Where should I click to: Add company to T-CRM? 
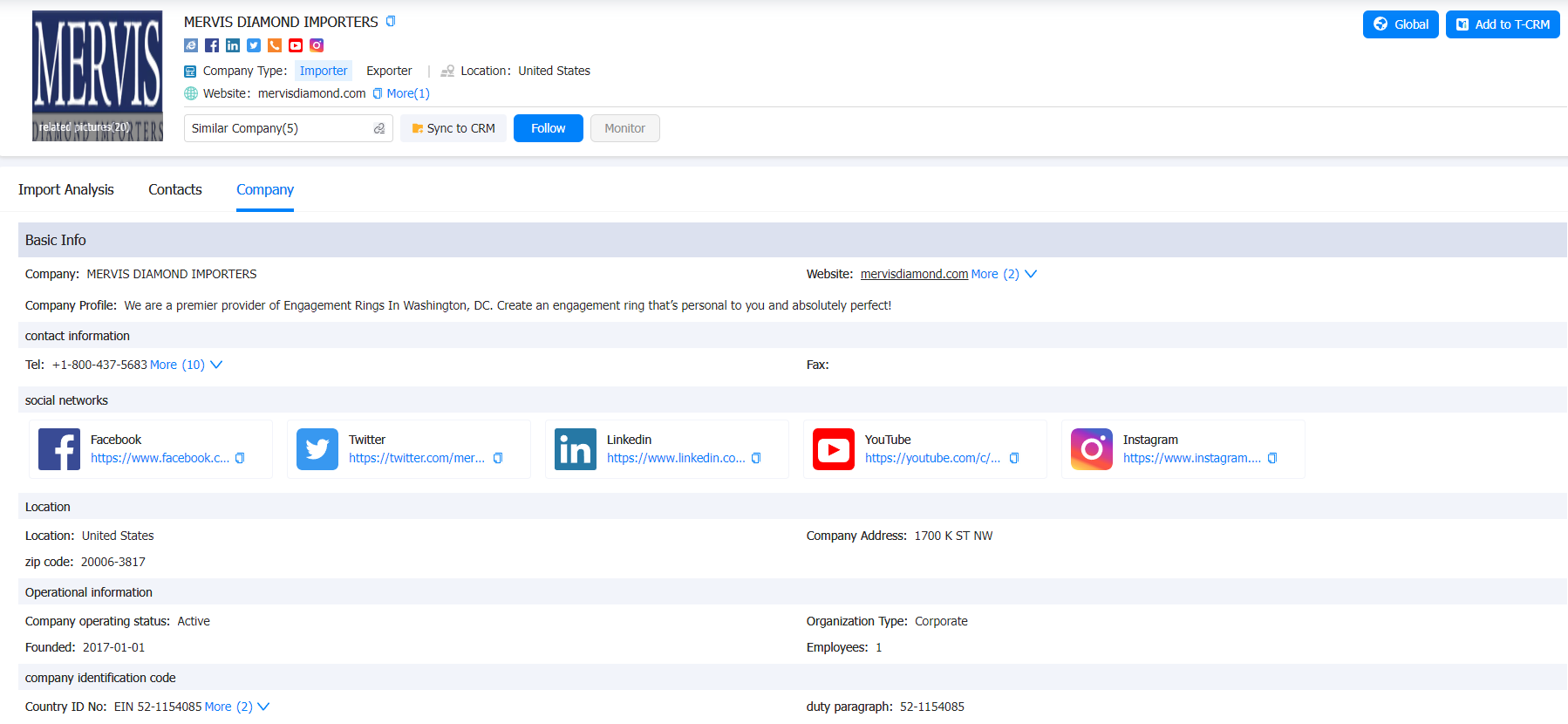(x=1503, y=24)
